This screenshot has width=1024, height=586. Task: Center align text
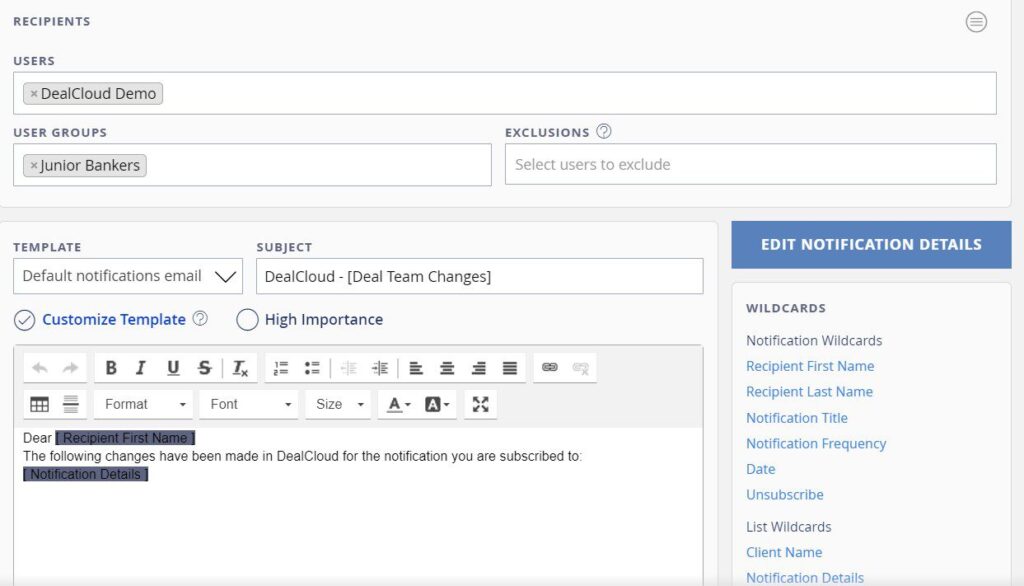point(447,368)
